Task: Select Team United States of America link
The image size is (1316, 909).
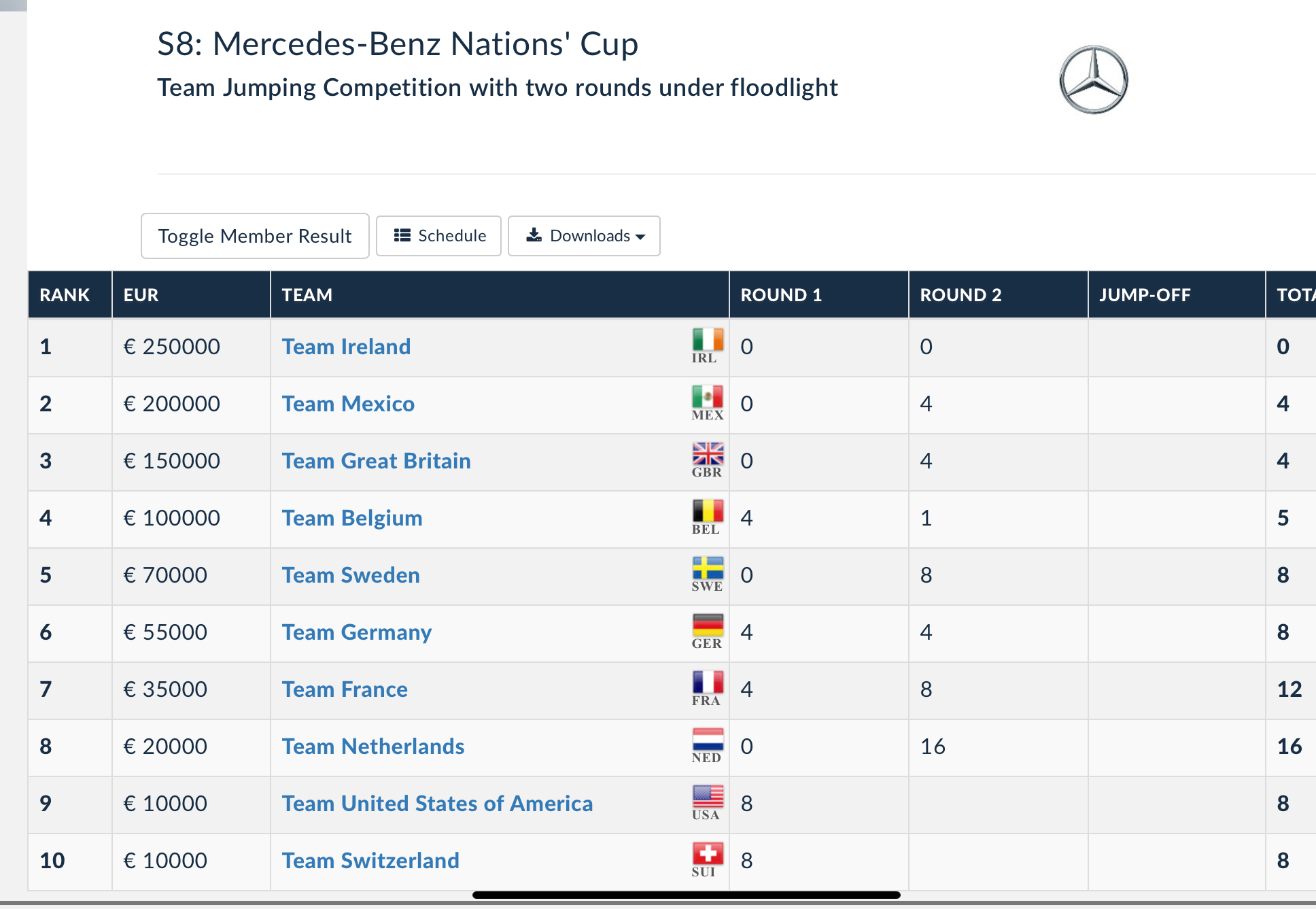Action: click(x=437, y=804)
